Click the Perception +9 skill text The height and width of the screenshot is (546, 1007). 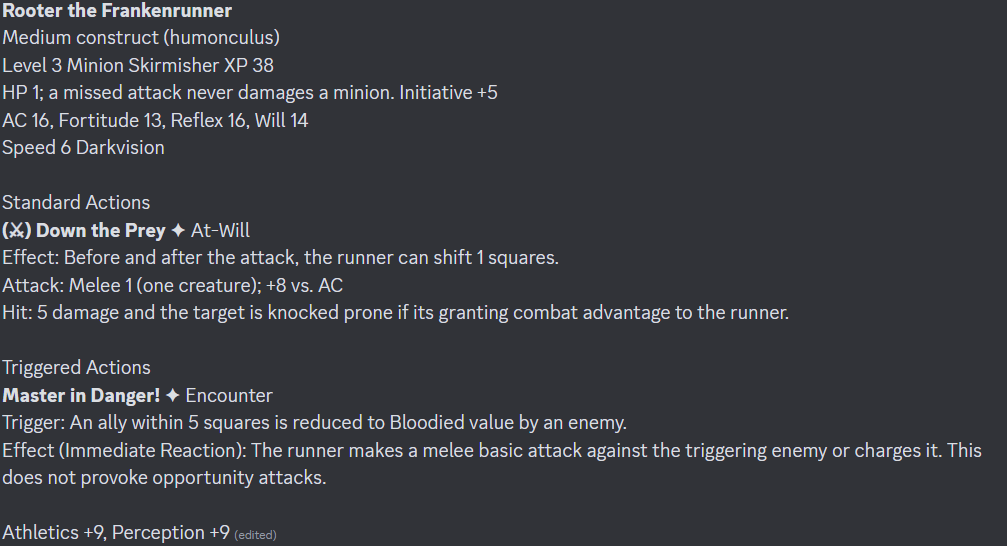click(x=171, y=533)
